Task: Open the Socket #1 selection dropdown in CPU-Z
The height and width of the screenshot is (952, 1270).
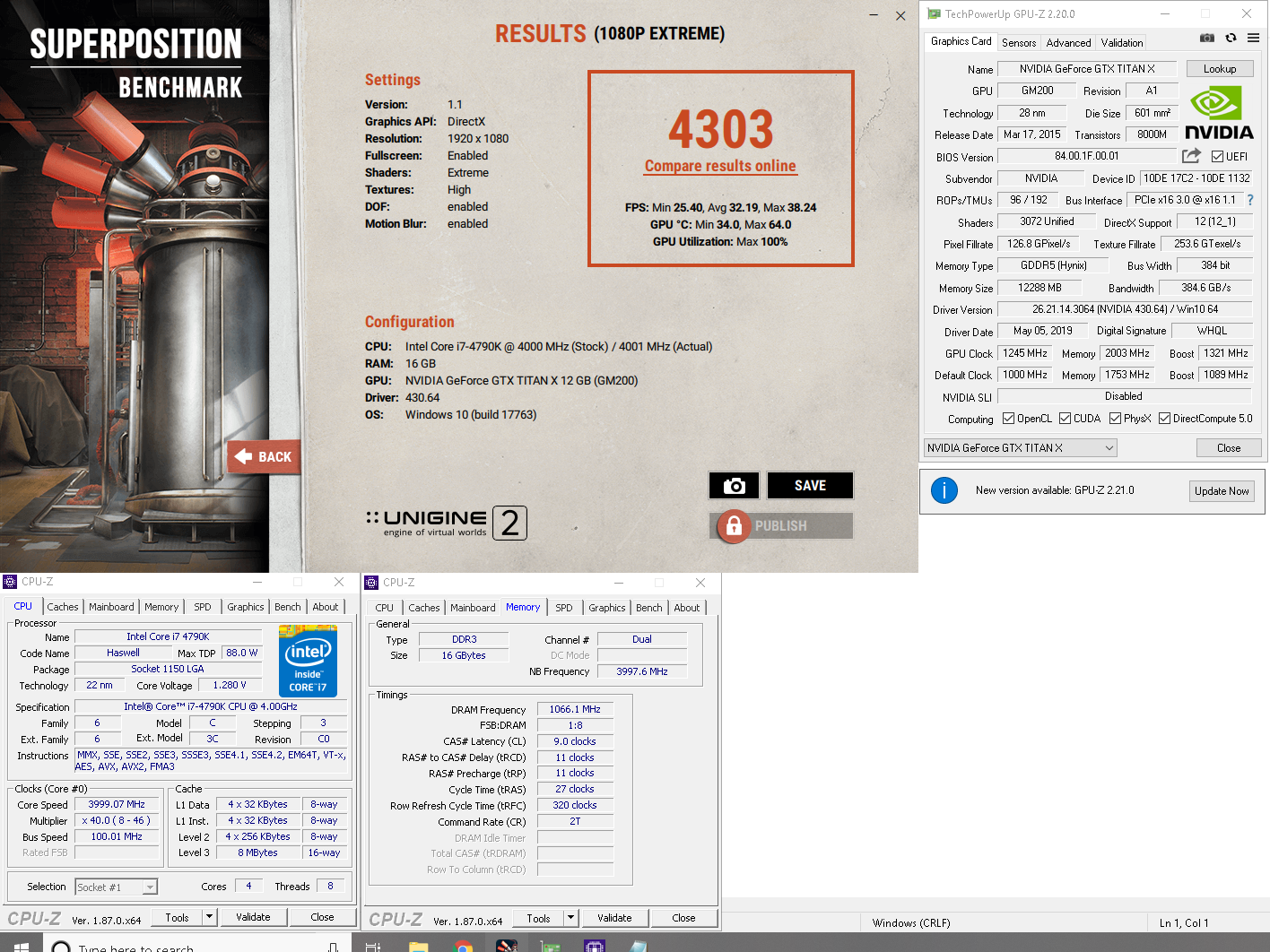Action: 116,887
